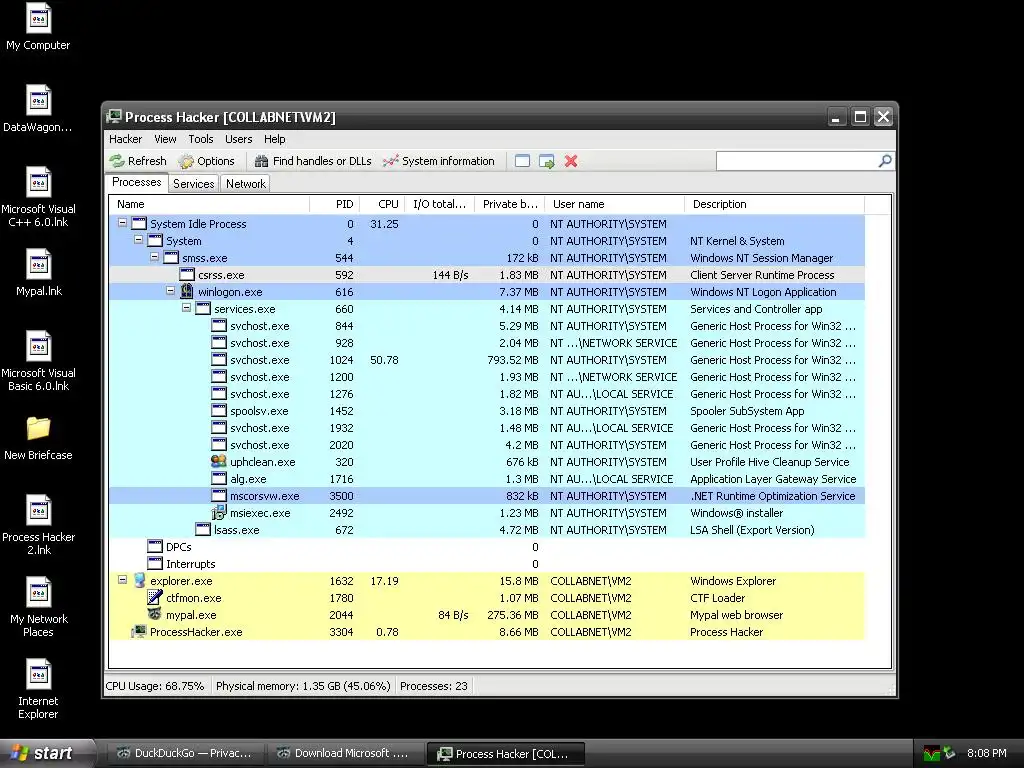Select the explorer.exe process icon
Screen dimensions: 1024x768
(x=139, y=580)
